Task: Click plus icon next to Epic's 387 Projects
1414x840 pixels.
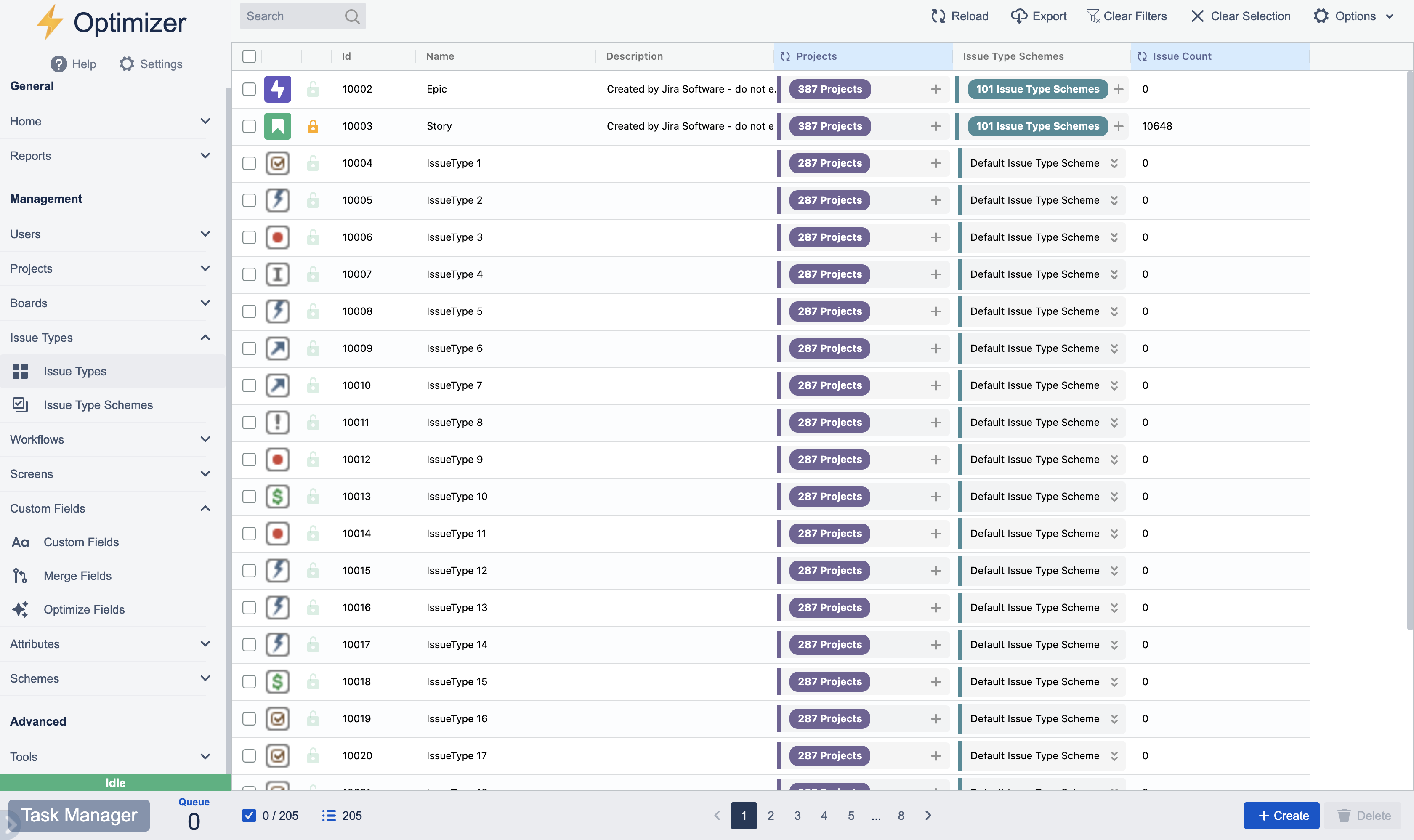Action: pyautogui.click(x=935, y=89)
